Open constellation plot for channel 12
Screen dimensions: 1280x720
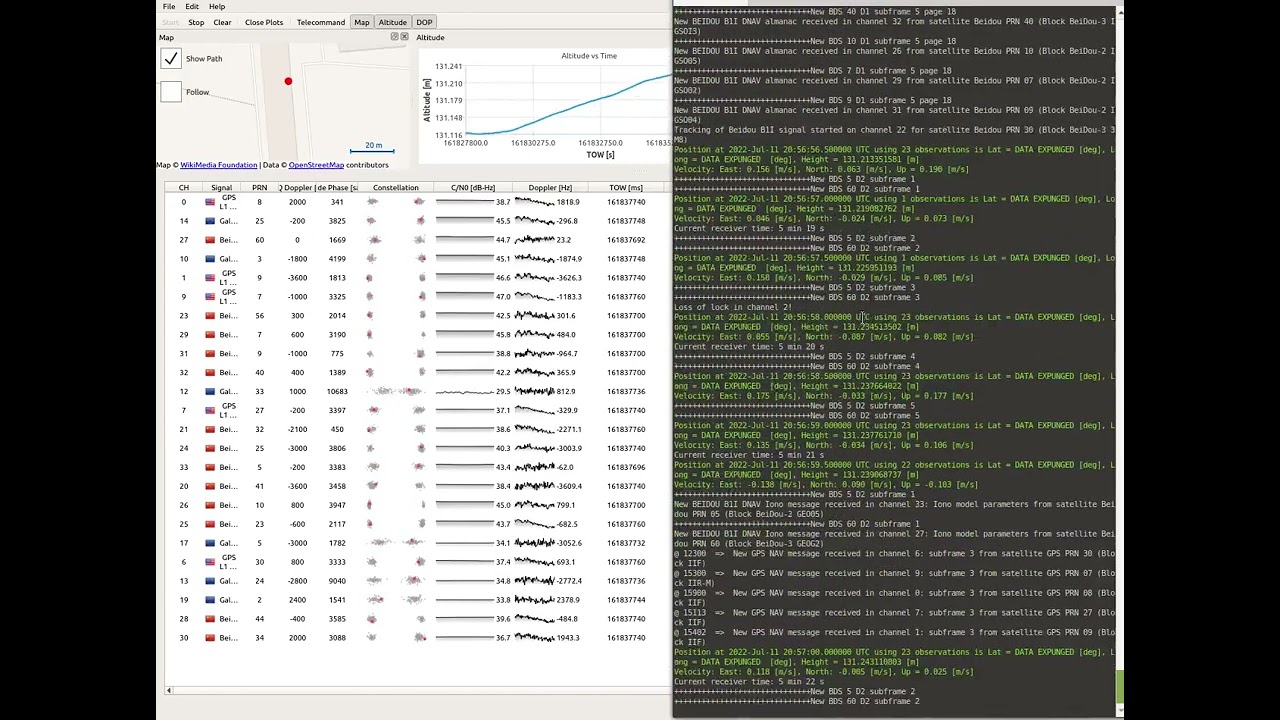coord(396,392)
